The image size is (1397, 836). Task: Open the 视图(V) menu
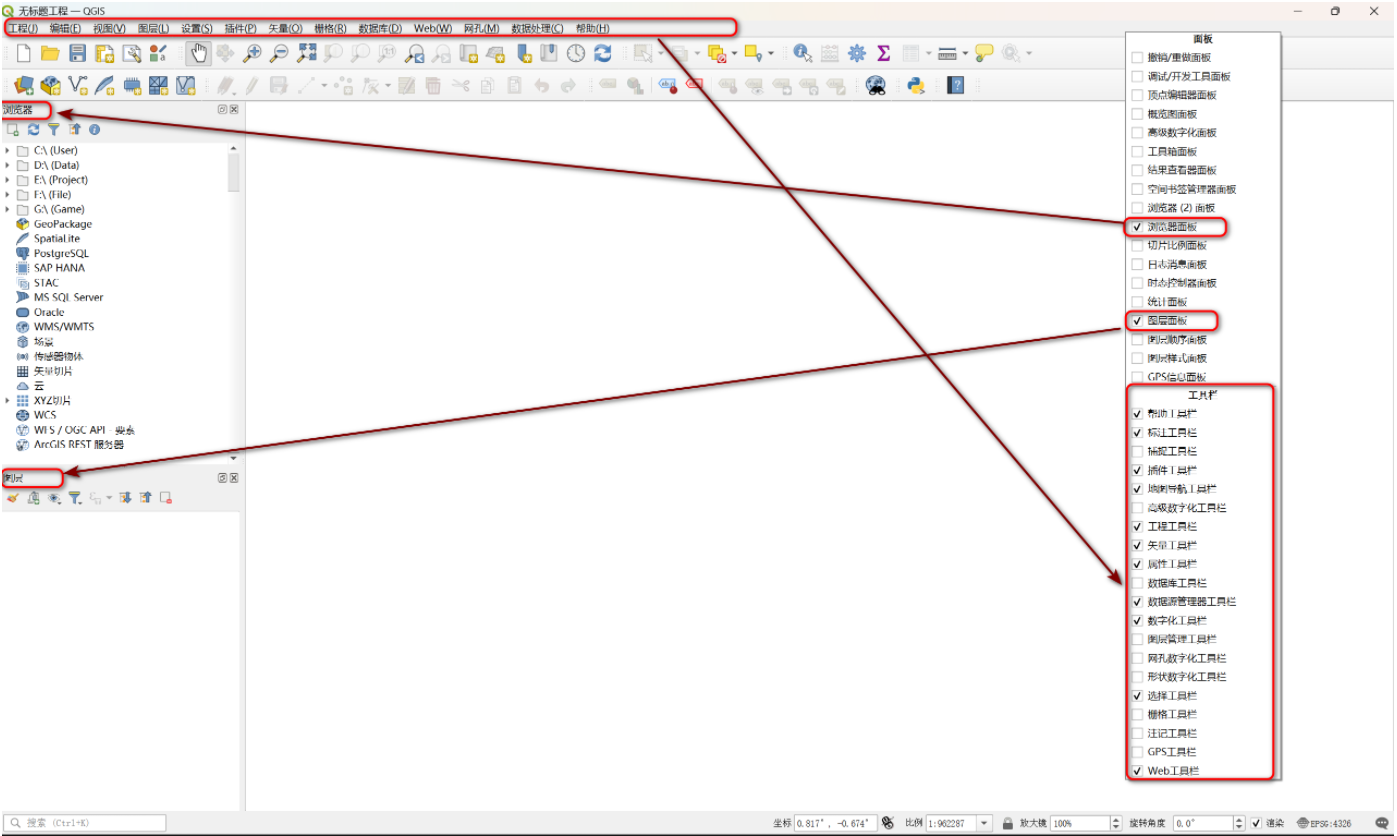tap(109, 28)
